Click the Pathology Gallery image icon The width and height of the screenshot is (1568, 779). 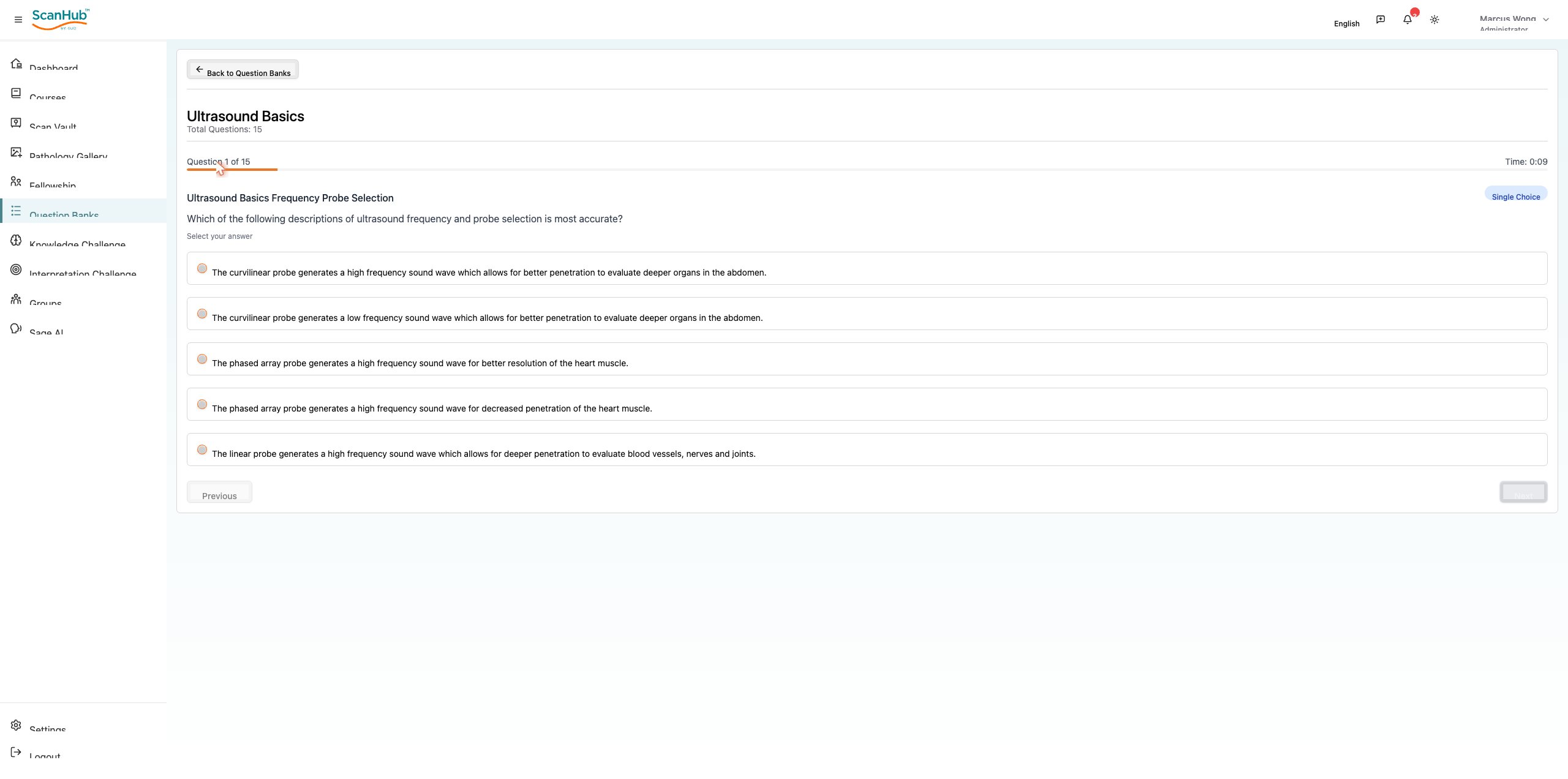click(17, 152)
